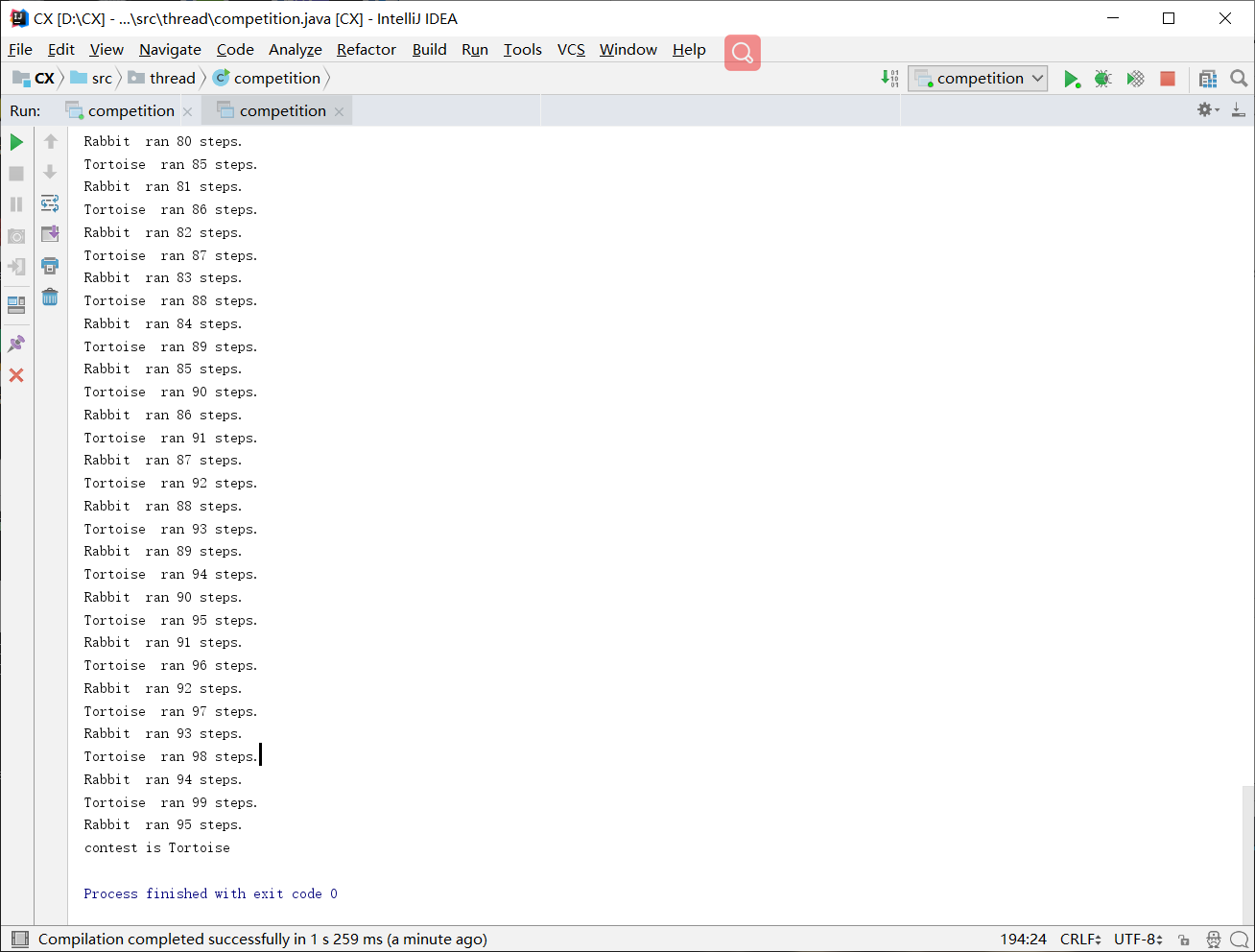Open the File menu

pos(20,50)
